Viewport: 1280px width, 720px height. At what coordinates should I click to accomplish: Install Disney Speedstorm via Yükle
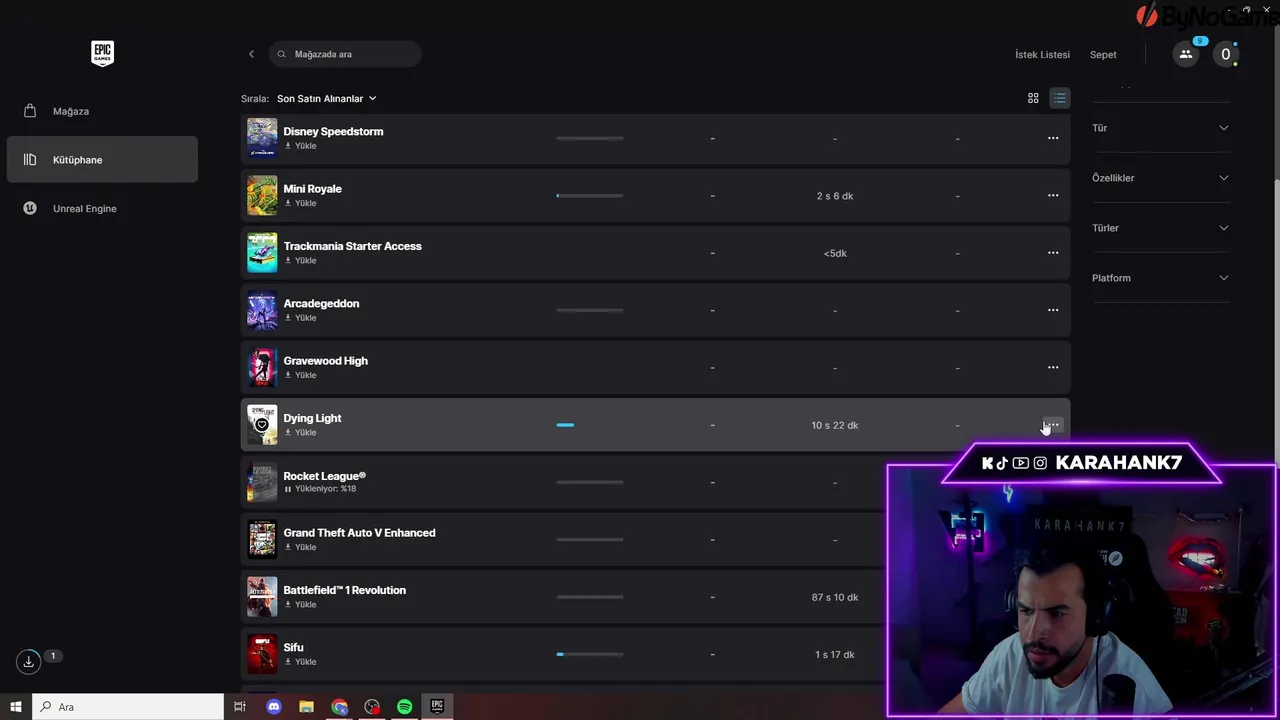(300, 146)
